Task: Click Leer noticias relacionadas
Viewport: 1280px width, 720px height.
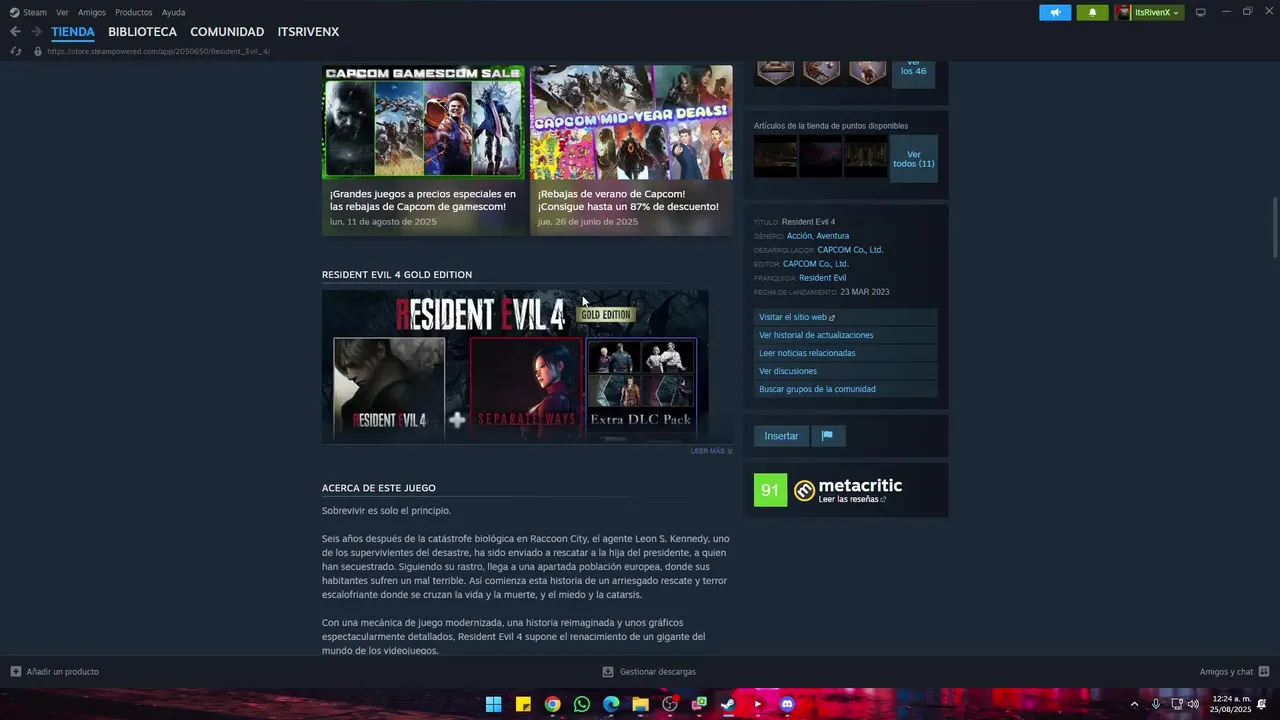Action: (x=846, y=353)
